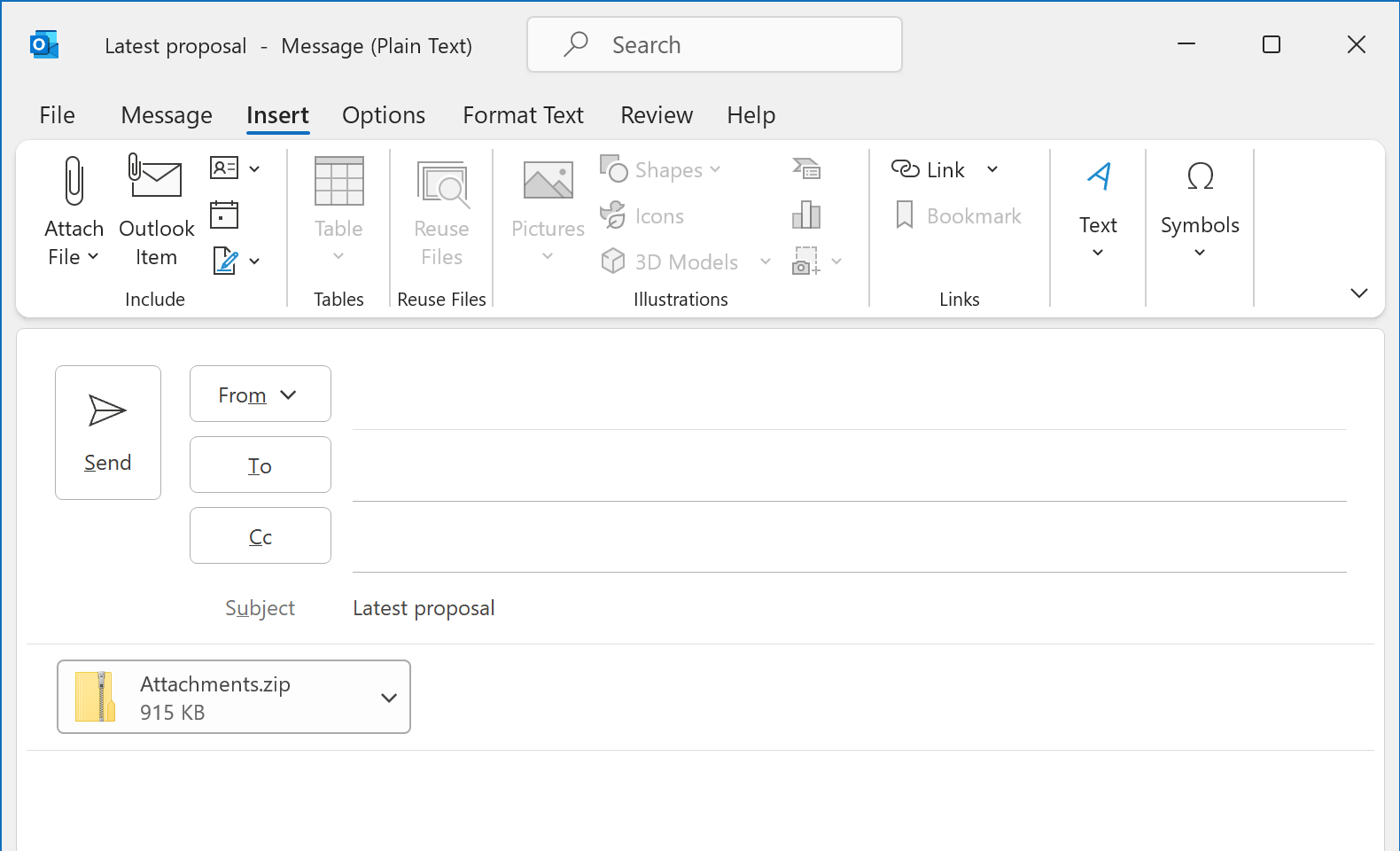This screenshot has height=851, width=1400.
Task: Click the Text group icon
Action: click(1099, 176)
